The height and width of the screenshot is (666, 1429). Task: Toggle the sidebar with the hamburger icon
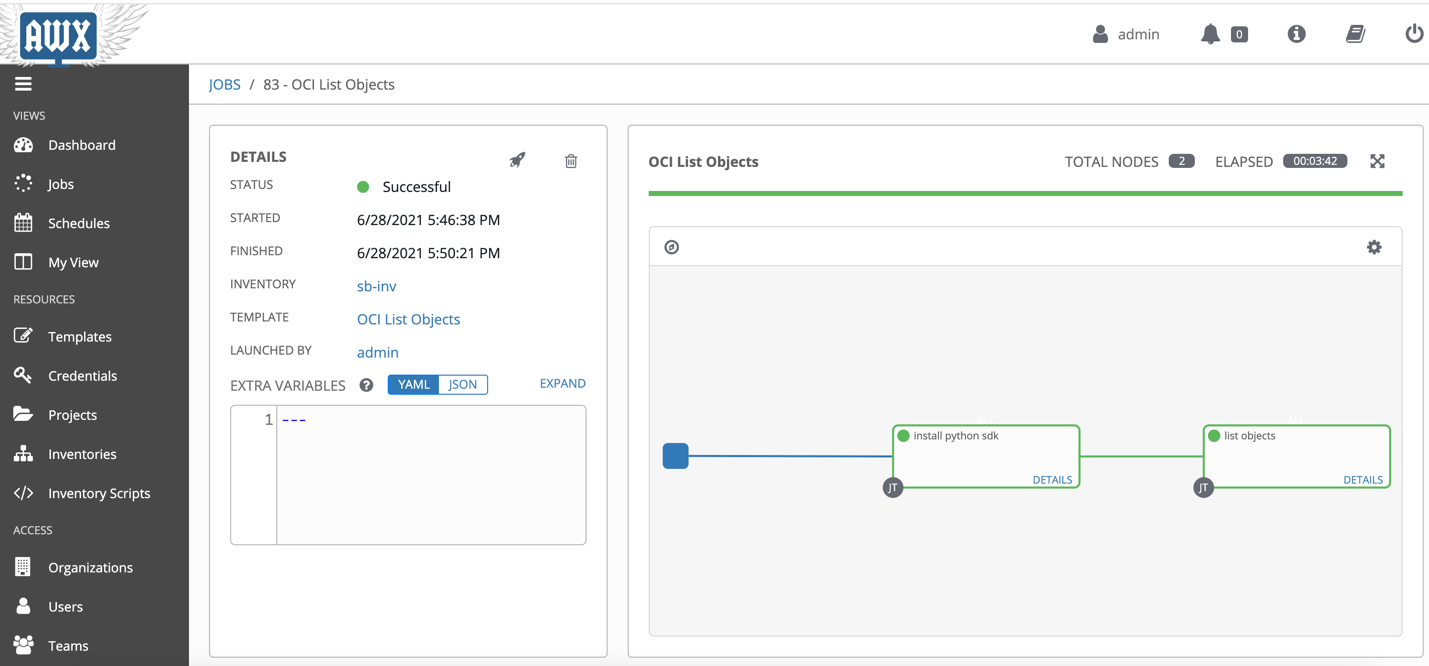pyautogui.click(x=23, y=83)
